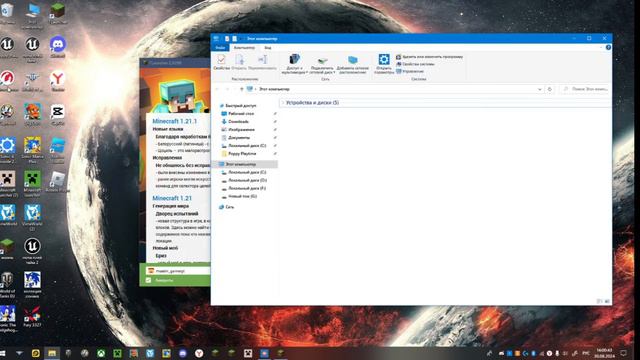
Task: Open the address bar history dropdown
Action: coord(540,89)
